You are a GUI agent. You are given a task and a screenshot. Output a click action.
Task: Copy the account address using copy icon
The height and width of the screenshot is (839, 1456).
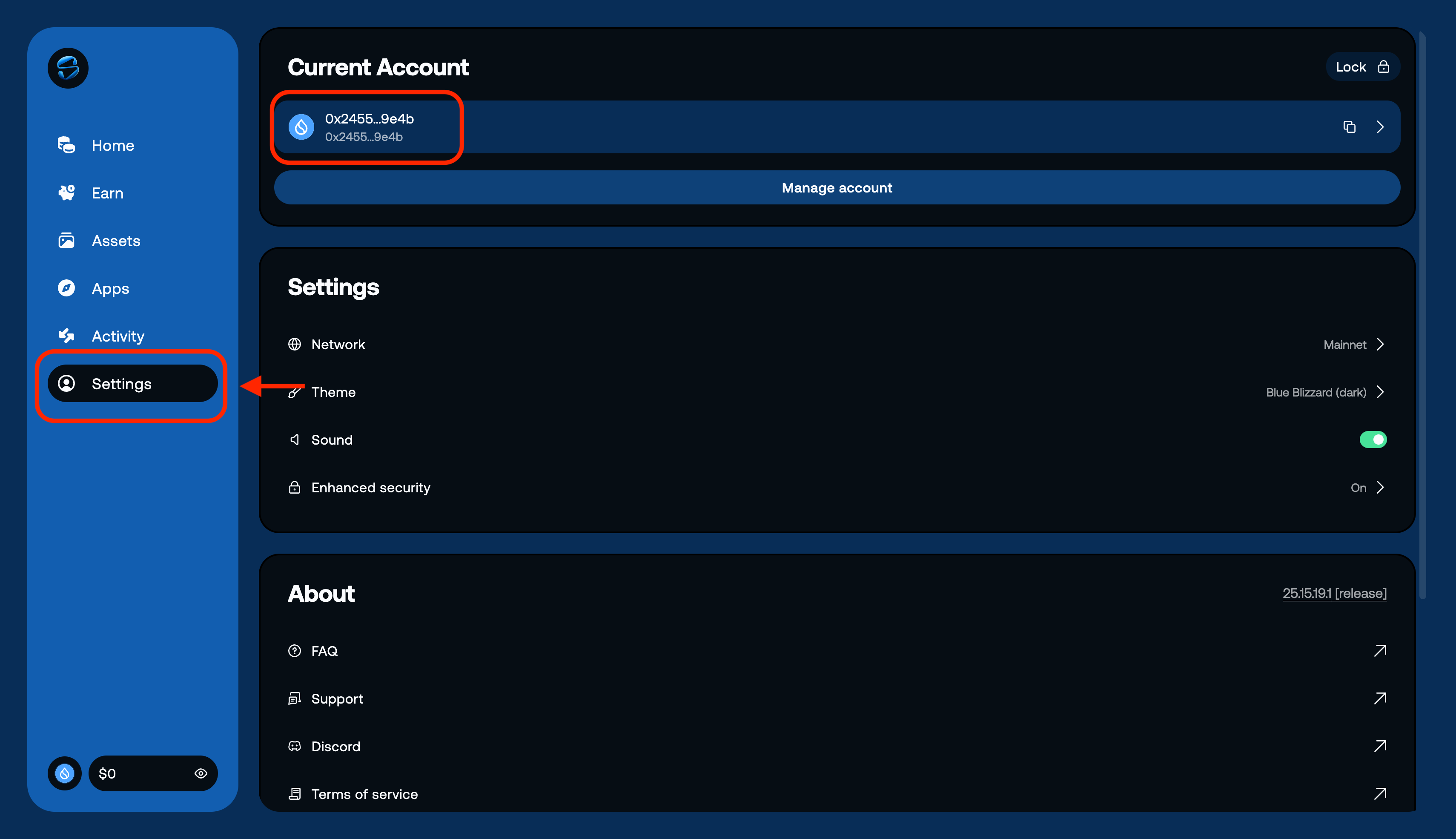pyautogui.click(x=1350, y=127)
